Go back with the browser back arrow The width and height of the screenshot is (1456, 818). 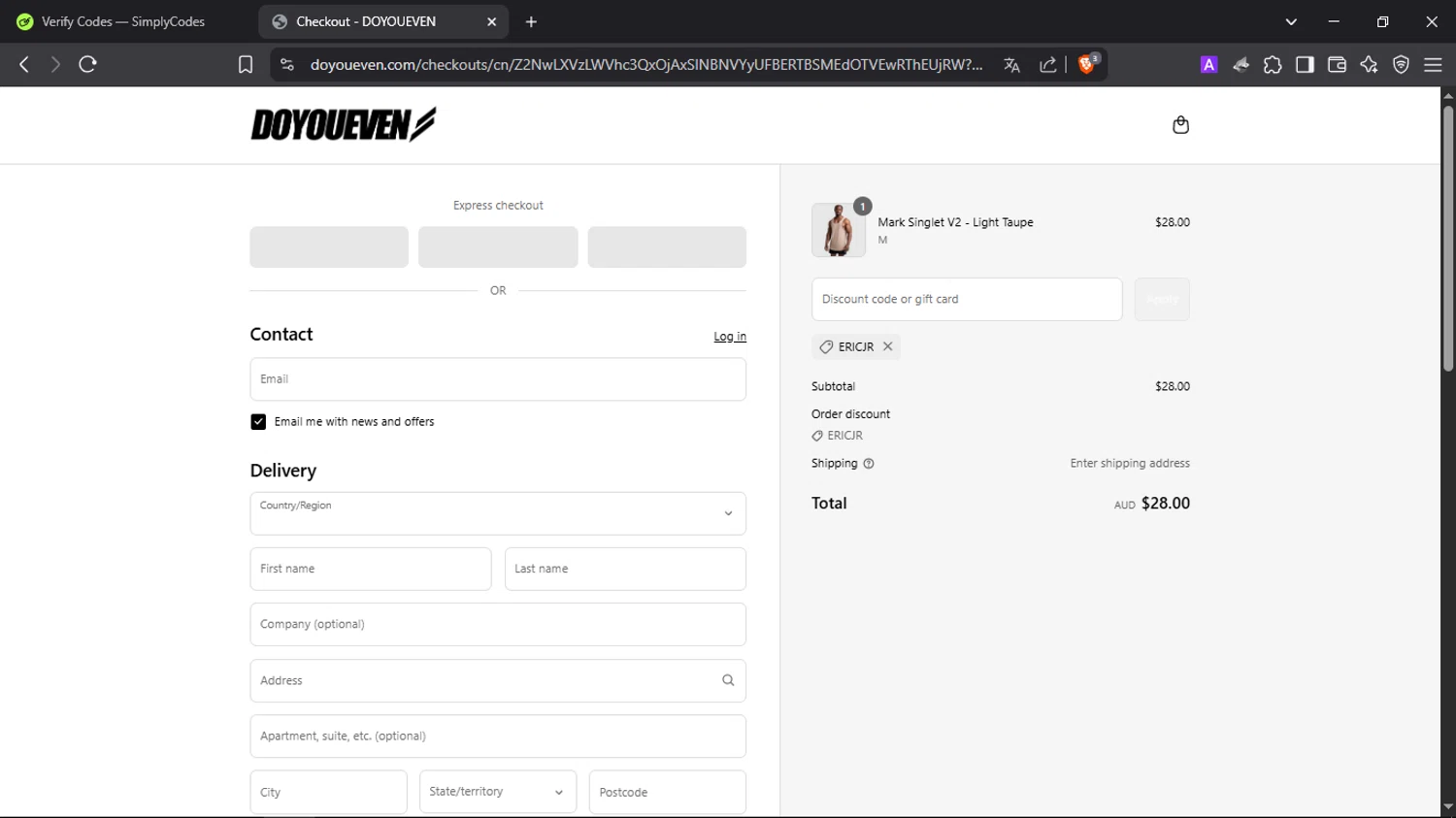point(24,64)
